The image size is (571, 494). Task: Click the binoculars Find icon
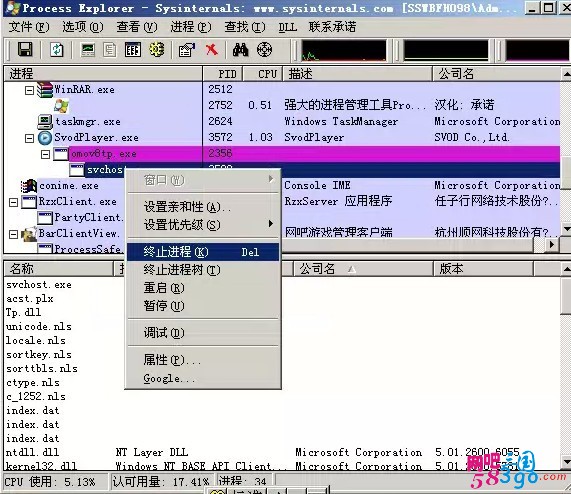tap(240, 50)
